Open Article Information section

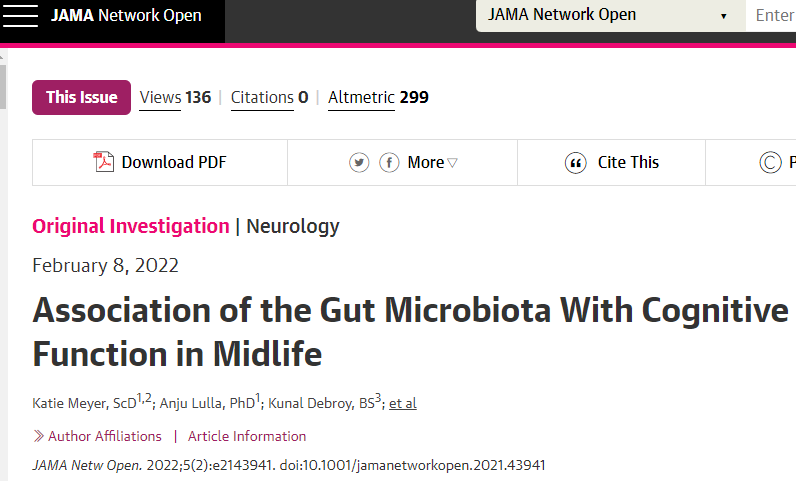pos(247,436)
